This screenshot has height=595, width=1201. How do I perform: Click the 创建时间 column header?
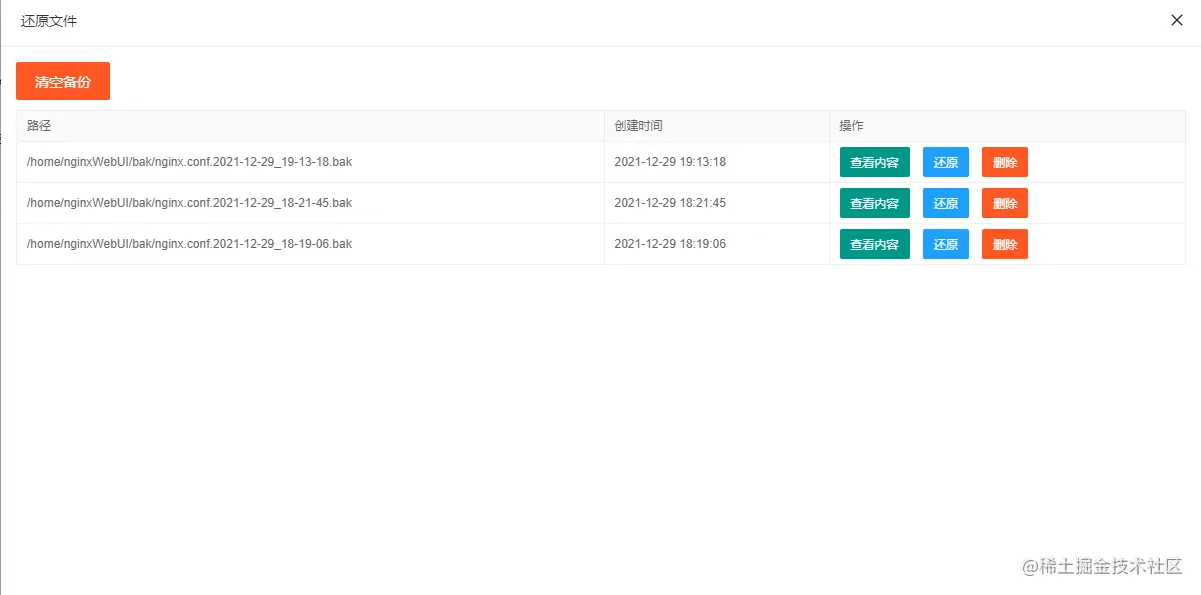coord(638,125)
